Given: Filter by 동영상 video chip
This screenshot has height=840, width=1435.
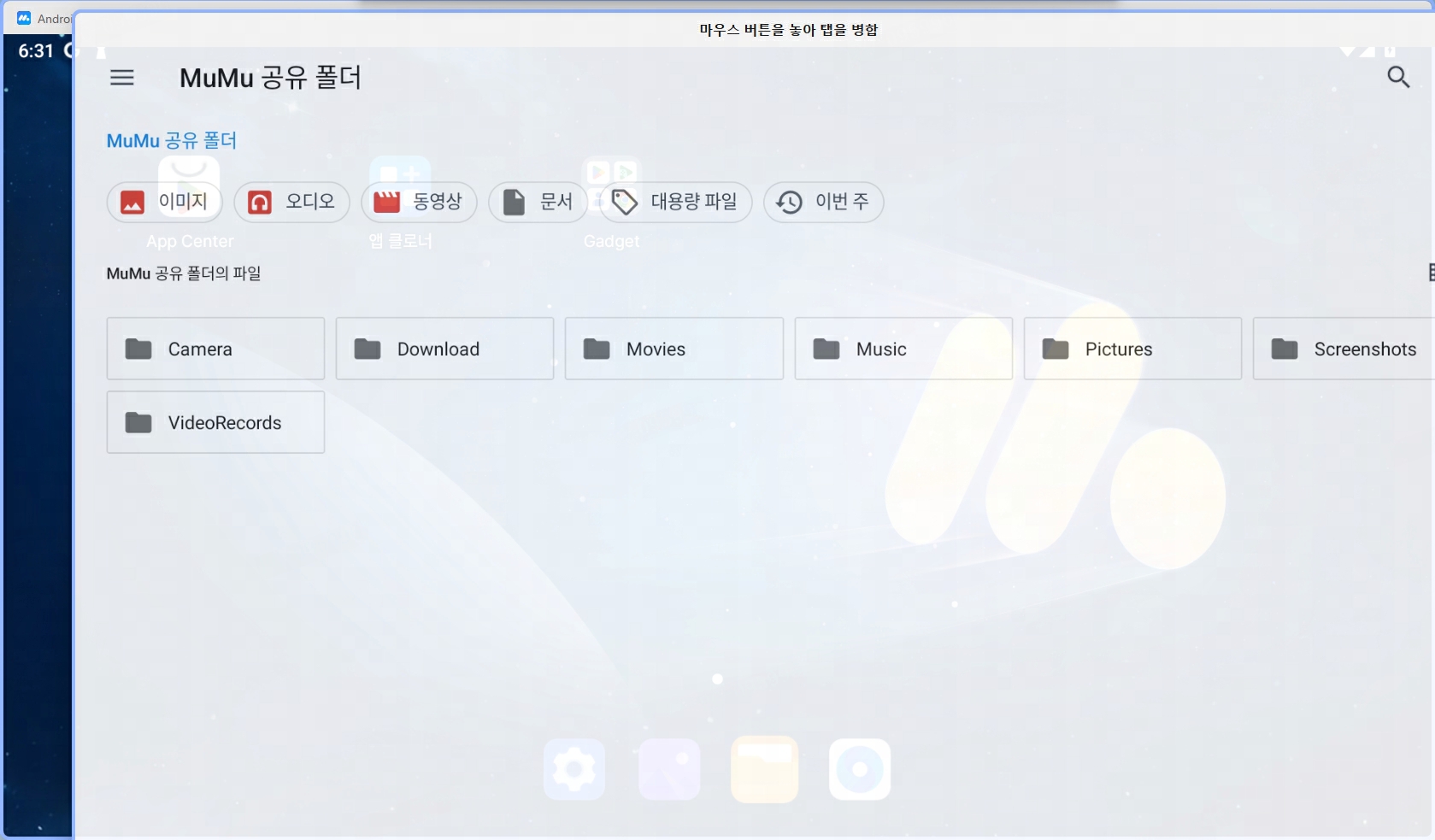Looking at the screenshot, I should pyautogui.click(x=419, y=202).
